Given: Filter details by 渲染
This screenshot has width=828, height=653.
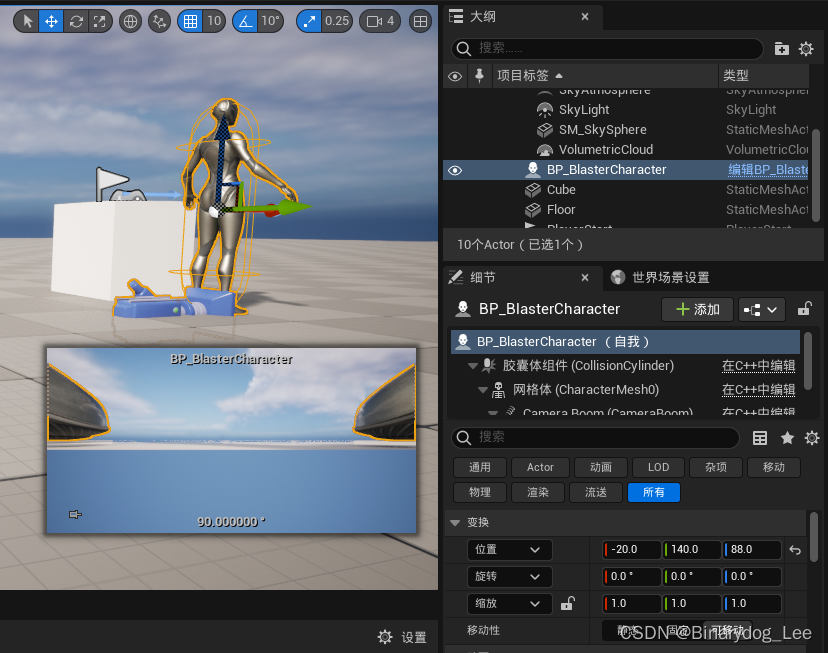Looking at the screenshot, I should click(x=538, y=493).
